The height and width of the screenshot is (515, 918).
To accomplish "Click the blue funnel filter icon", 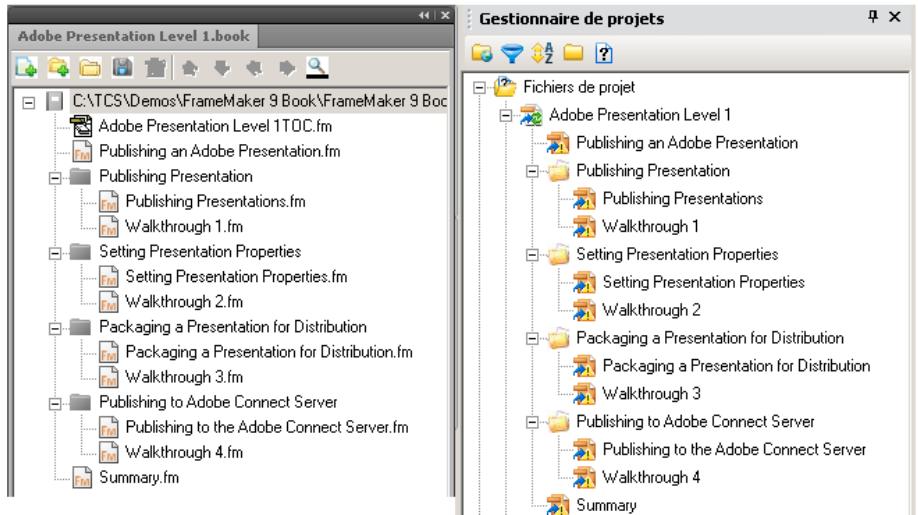I will tap(512, 53).
